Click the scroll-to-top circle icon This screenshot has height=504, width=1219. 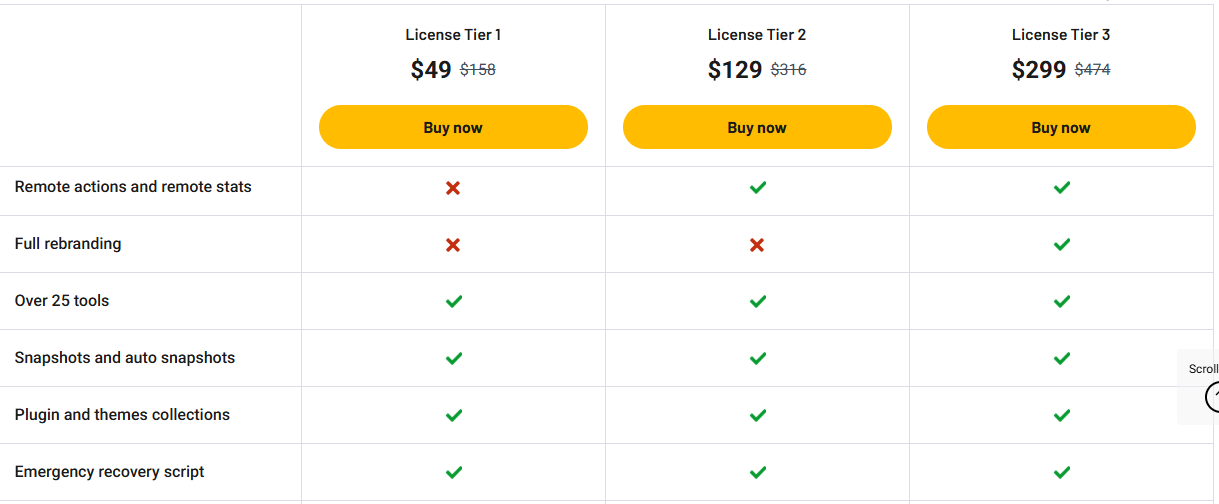coord(1213,397)
